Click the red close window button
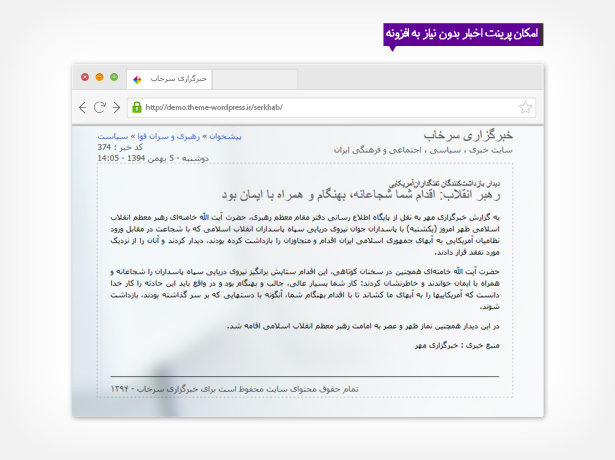Image resolution: width=615 pixels, height=460 pixels. 85,77
